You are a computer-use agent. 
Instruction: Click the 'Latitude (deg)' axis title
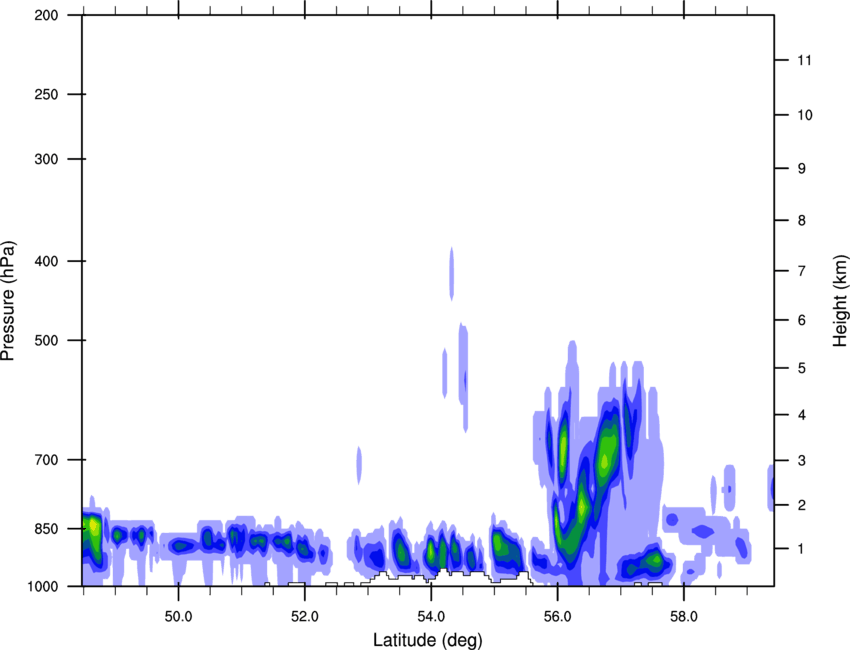(x=428, y=640)
